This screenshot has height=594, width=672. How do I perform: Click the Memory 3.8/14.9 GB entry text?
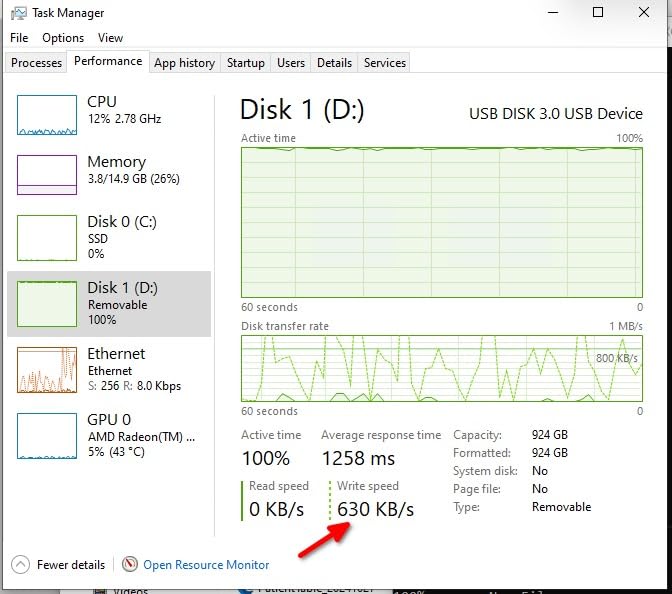point(133,170)
